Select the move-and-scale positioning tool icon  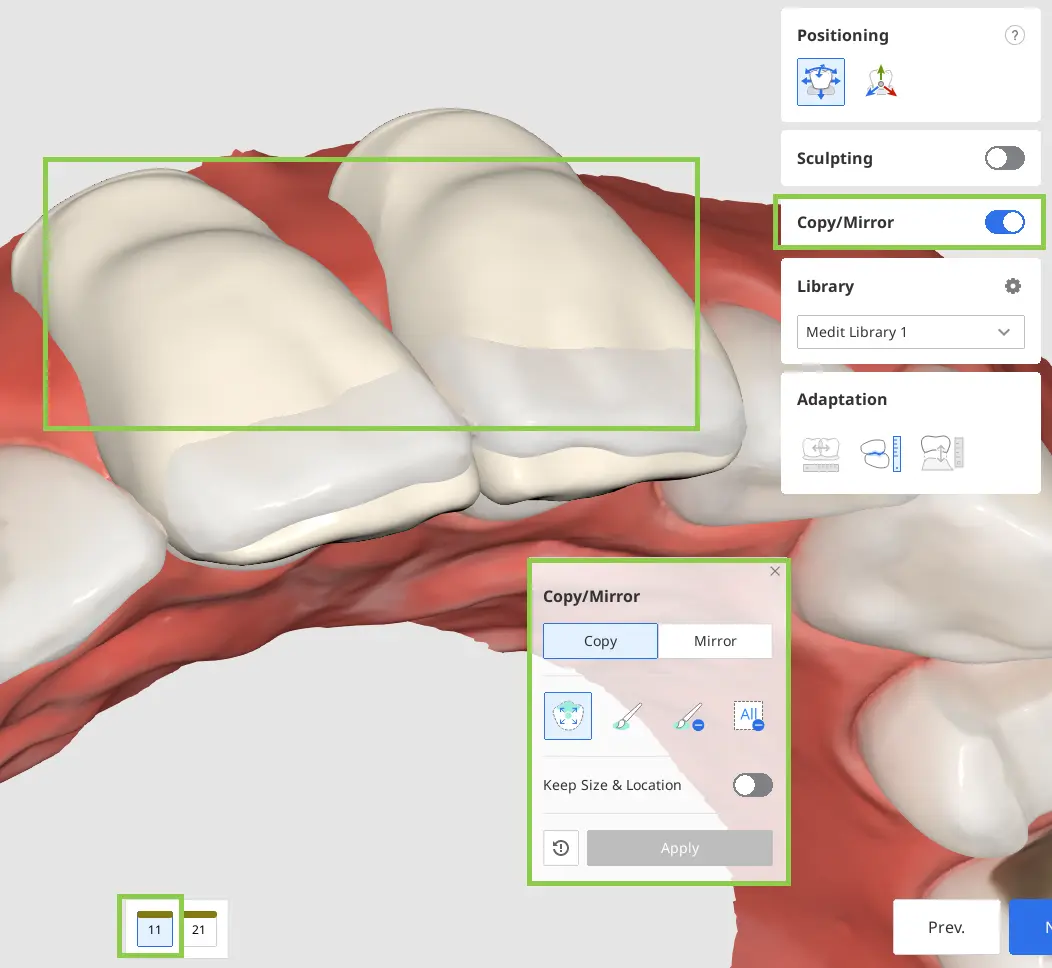(x=821, y=82)
